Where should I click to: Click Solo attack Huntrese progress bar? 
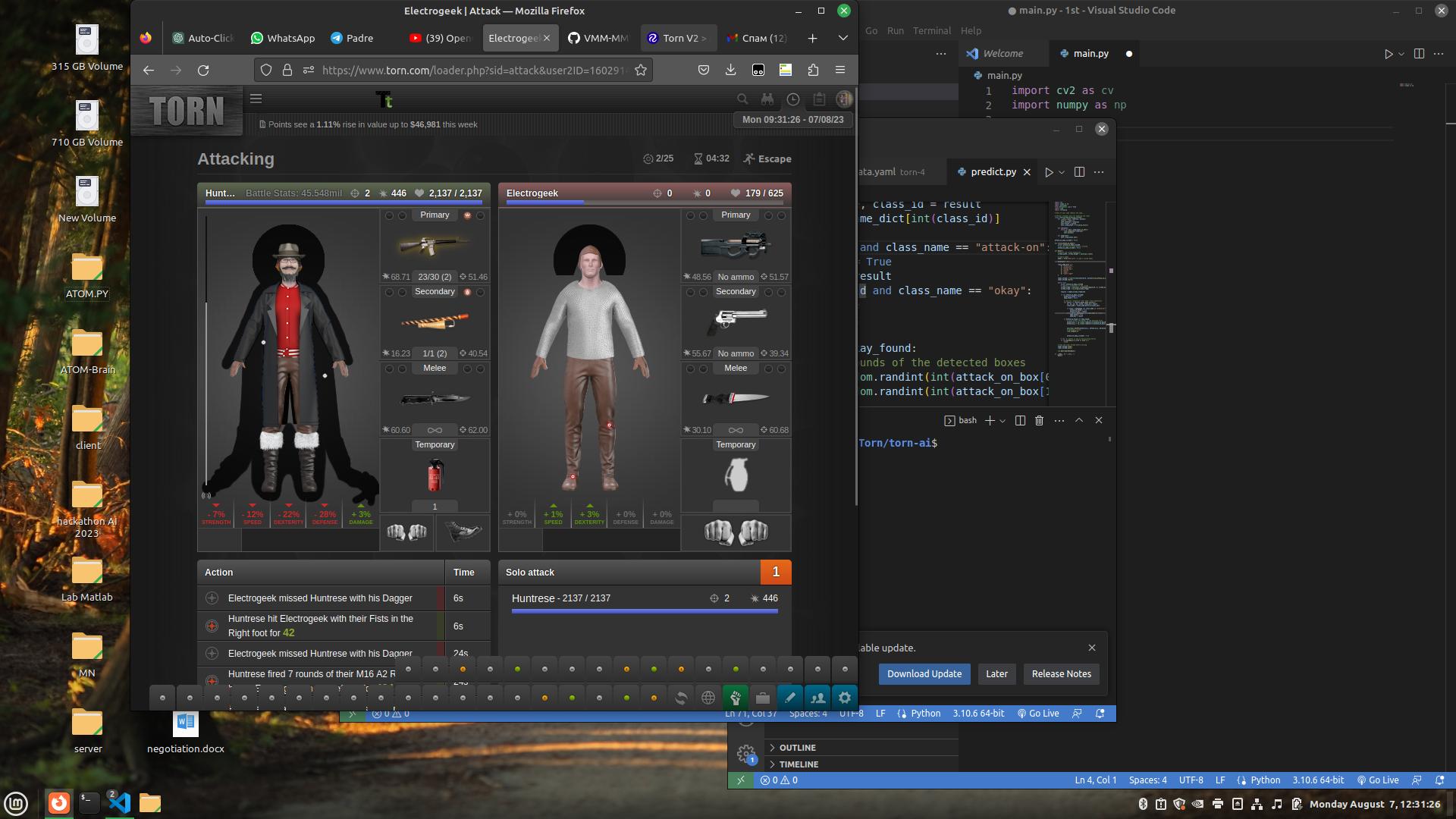pyautogui.click(x=645, y=611)
